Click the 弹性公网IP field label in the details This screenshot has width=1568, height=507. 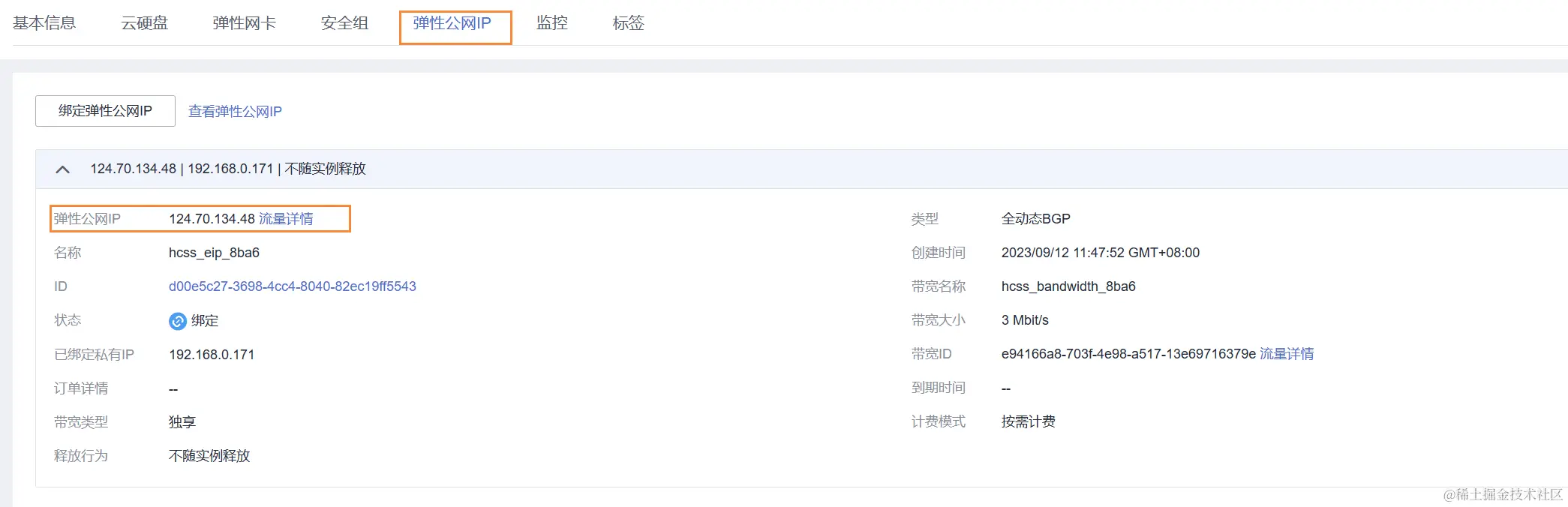(x=87, y=219)
